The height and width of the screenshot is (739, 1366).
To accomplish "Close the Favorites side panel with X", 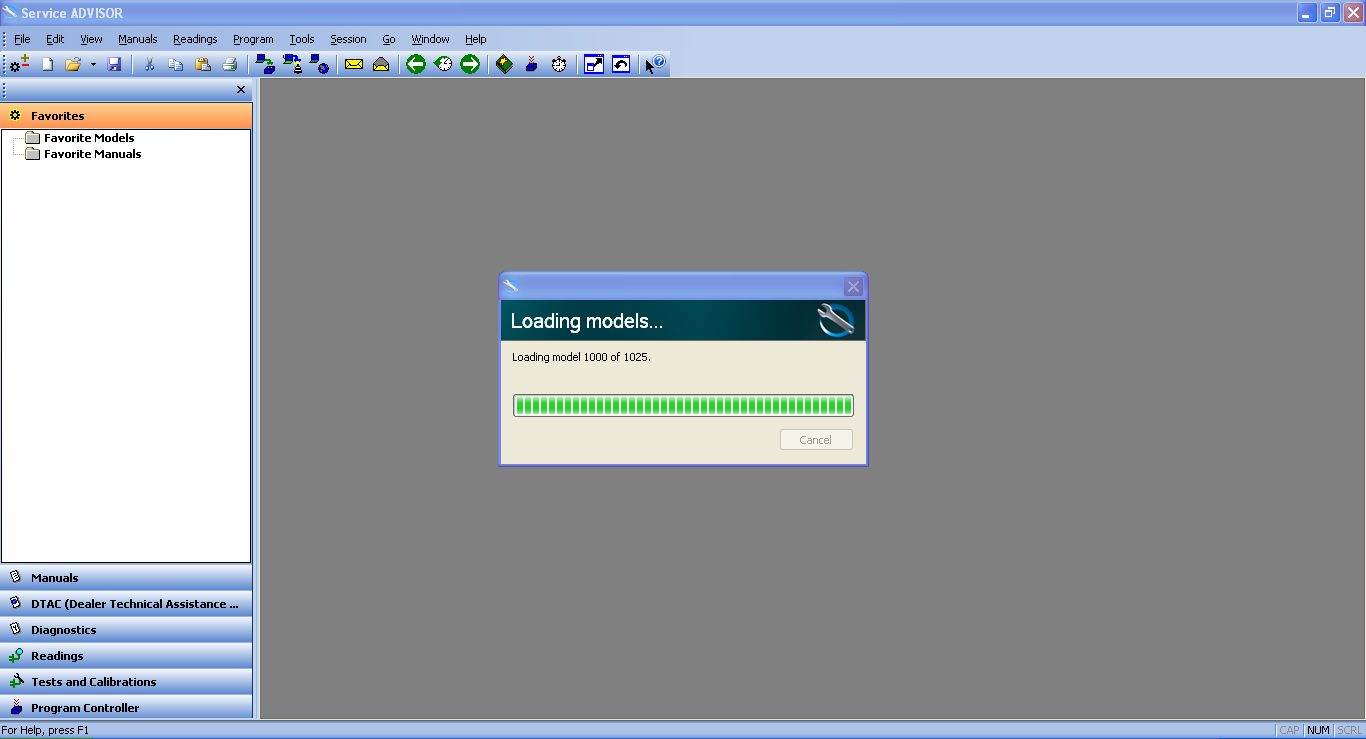I will 241,90.
